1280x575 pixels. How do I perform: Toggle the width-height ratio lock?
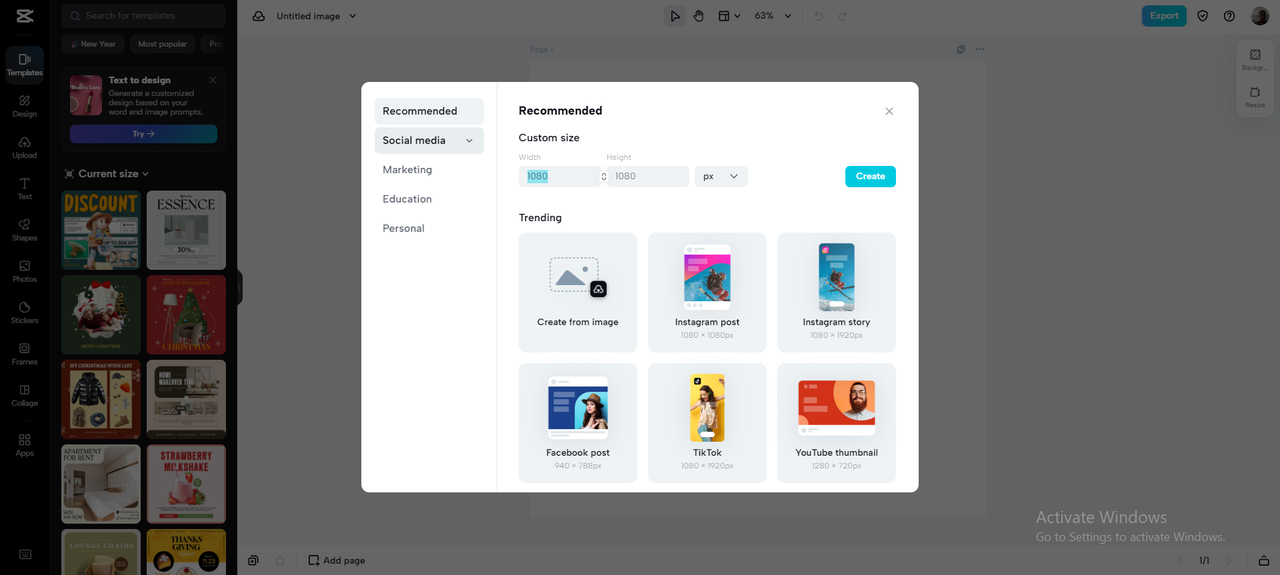click(604, 176)
